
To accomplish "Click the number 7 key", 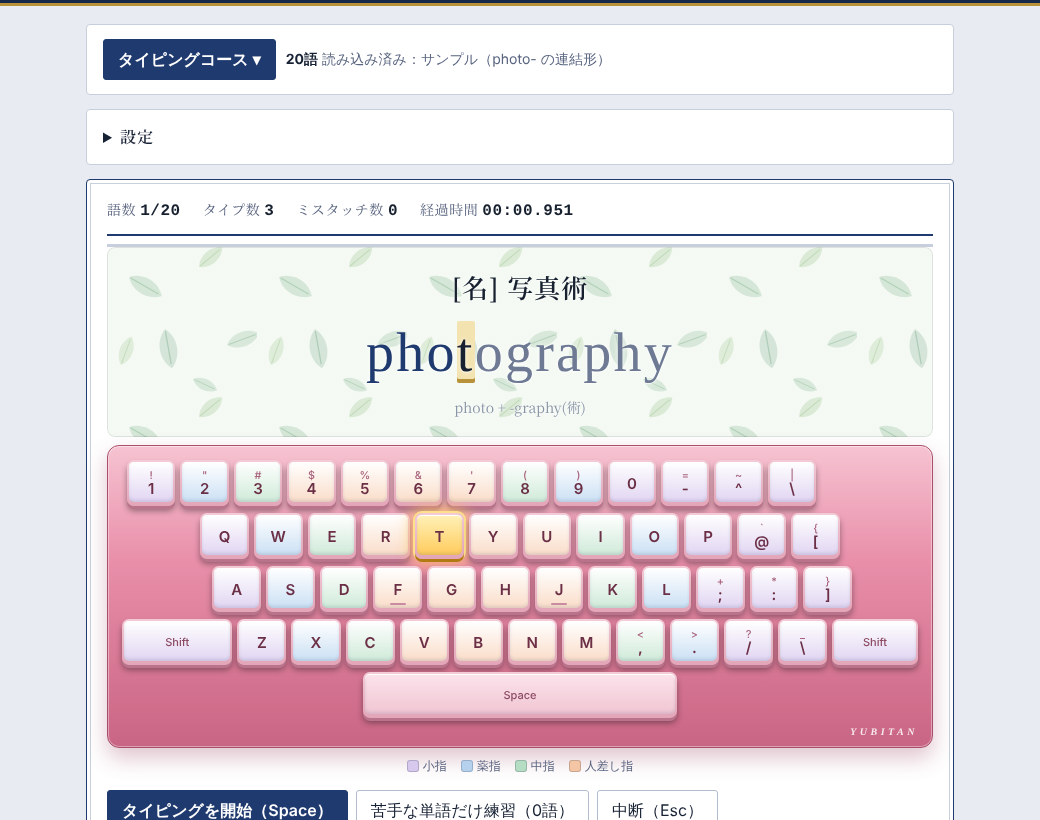I will tap(472, 483).
